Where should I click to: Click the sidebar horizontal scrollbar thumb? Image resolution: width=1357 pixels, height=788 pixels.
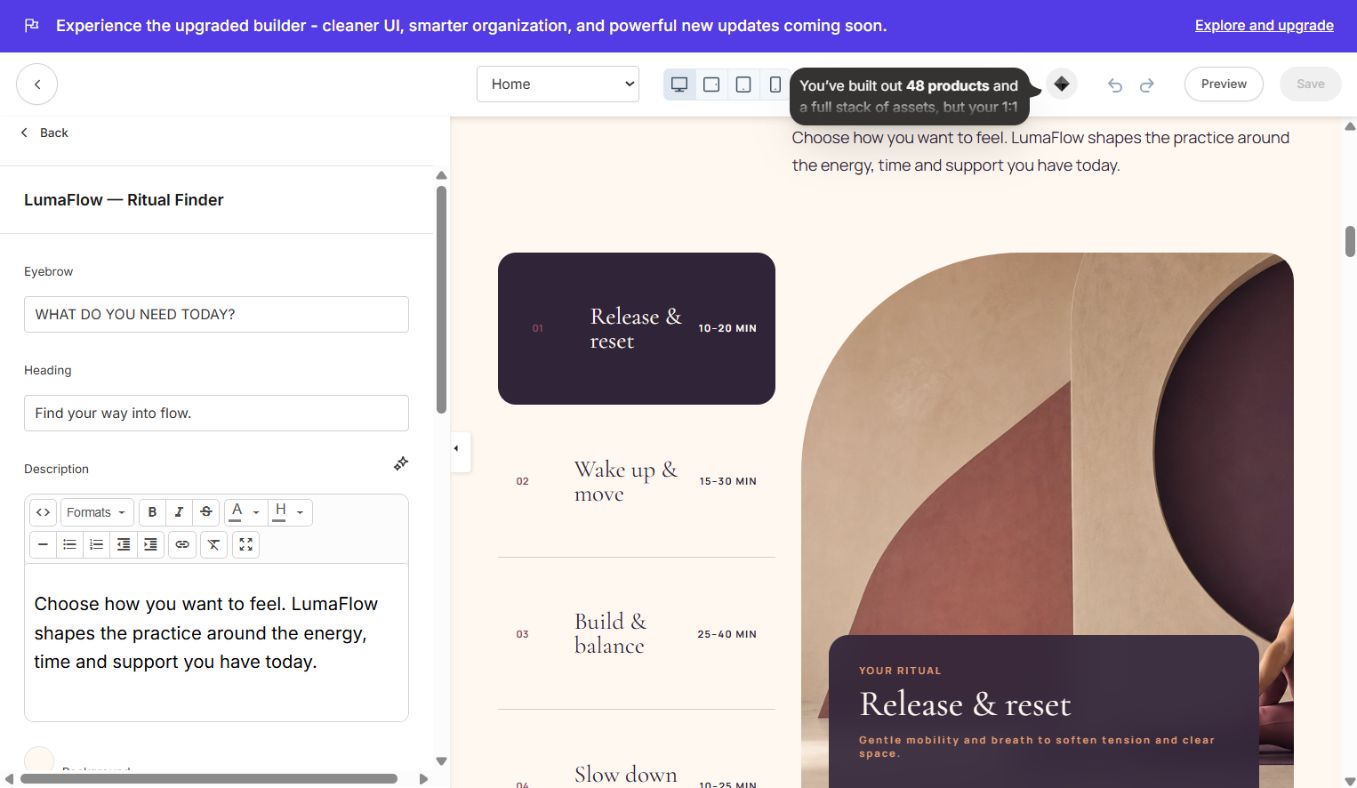point(208,778)
